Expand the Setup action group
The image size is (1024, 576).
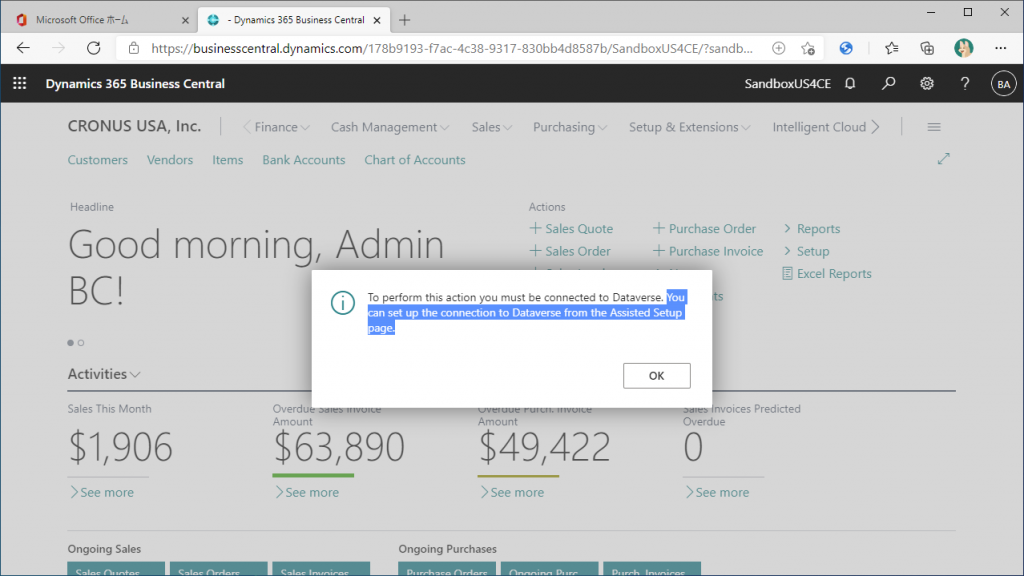[x=806, y=251]
